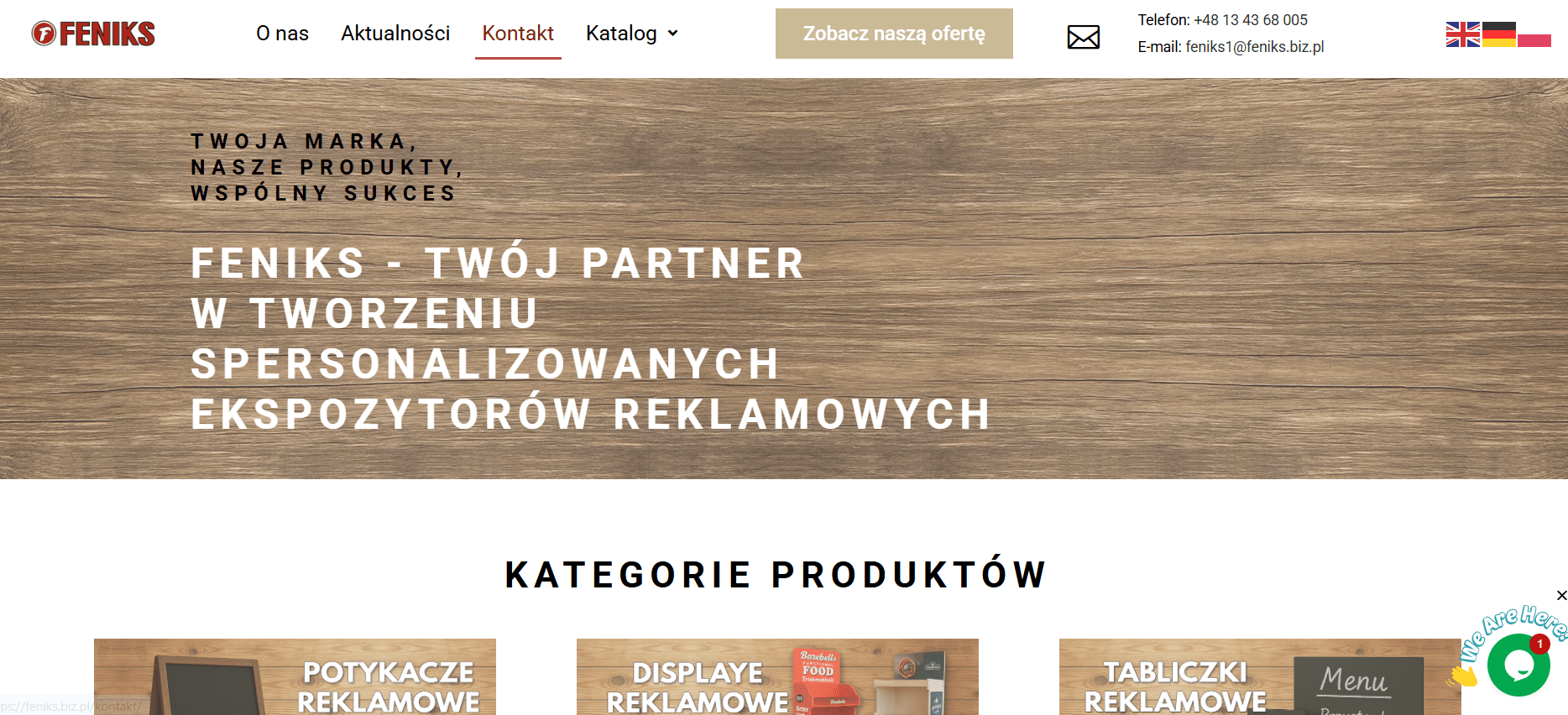Click 'Zobacz naszą ofertę' button
This screenshot has height=715, width=1568.
894,34
